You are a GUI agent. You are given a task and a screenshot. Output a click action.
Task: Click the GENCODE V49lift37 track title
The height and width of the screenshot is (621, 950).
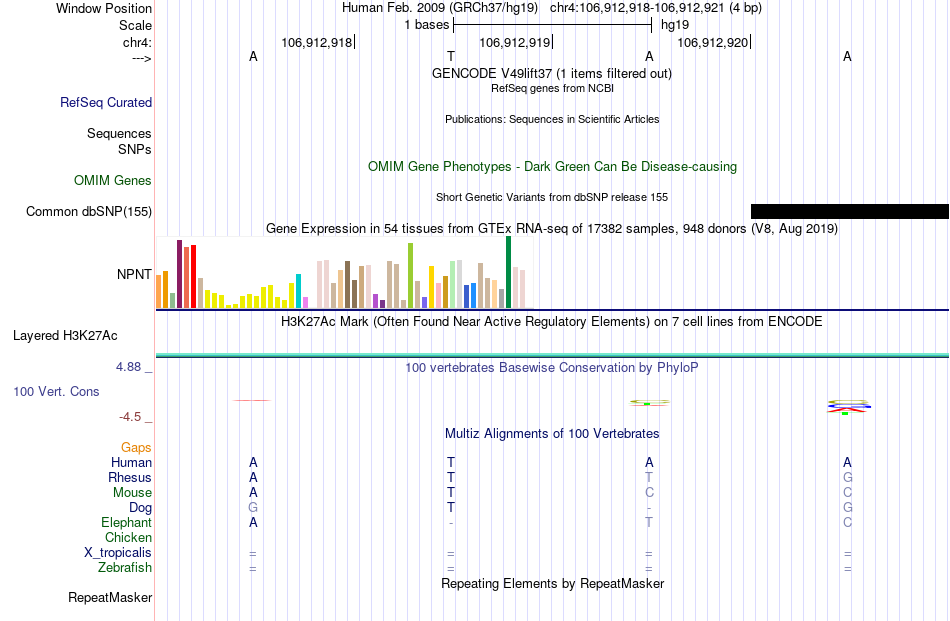[552, 73]
